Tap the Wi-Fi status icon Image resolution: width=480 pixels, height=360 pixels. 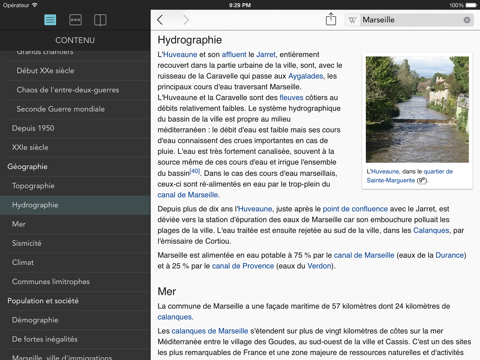(35, 5)
